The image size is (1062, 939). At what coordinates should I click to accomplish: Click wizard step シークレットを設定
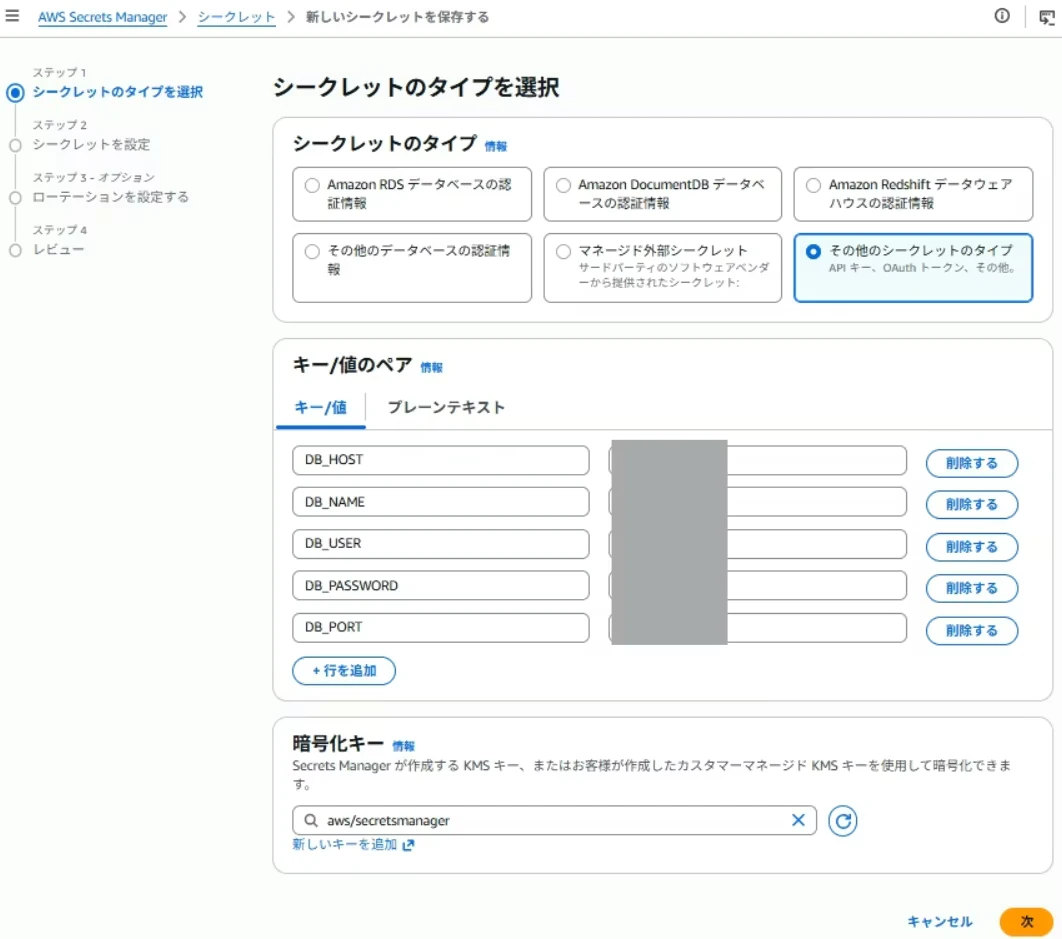pos(91,144)
